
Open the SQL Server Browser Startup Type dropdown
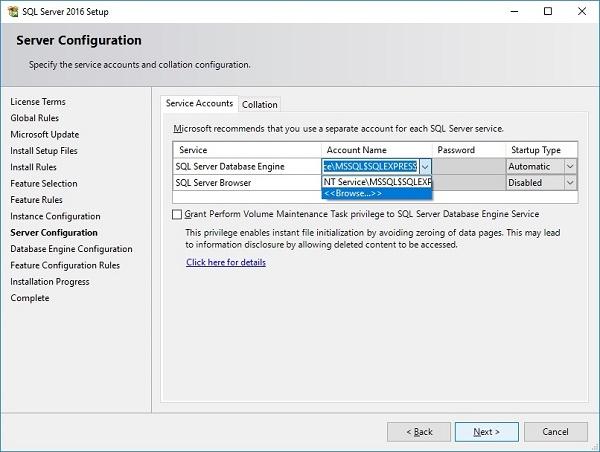[x=570, y=183]
